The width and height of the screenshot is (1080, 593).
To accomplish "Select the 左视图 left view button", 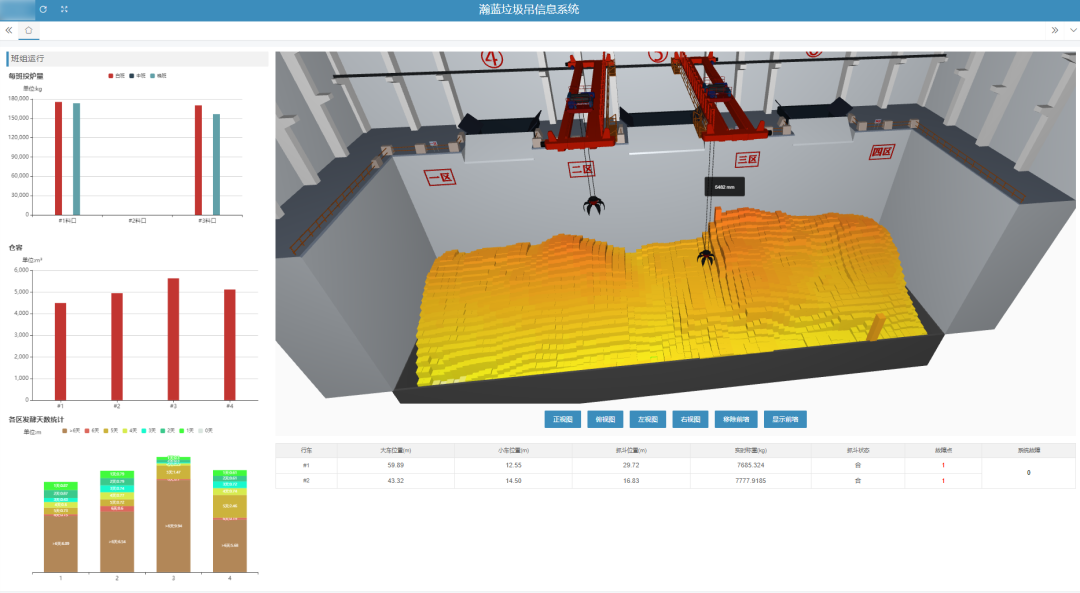I will pyautogui.click(x=648, y=419).
